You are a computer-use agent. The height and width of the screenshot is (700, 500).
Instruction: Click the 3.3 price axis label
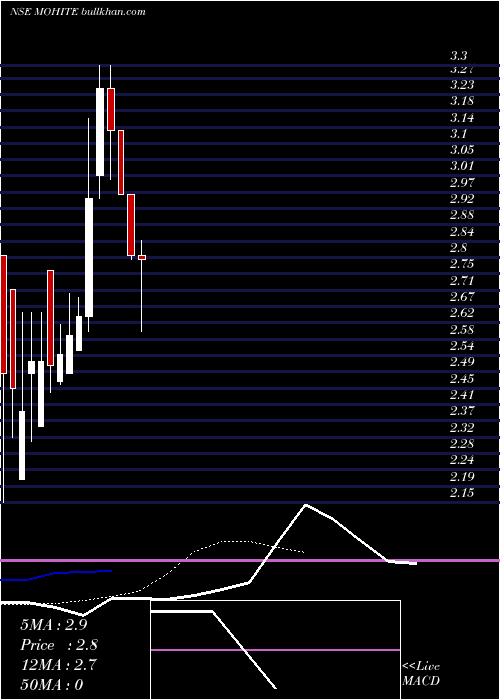coord(458,56)
